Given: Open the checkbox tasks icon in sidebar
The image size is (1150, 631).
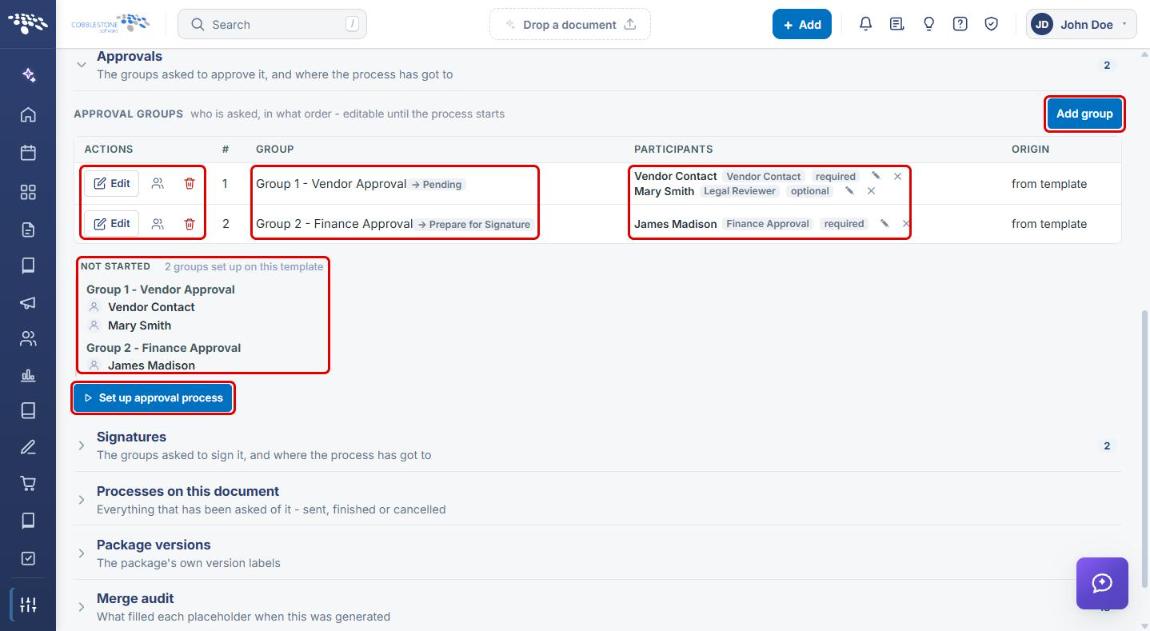Looking at the screenshot, I should pos(28,558).
